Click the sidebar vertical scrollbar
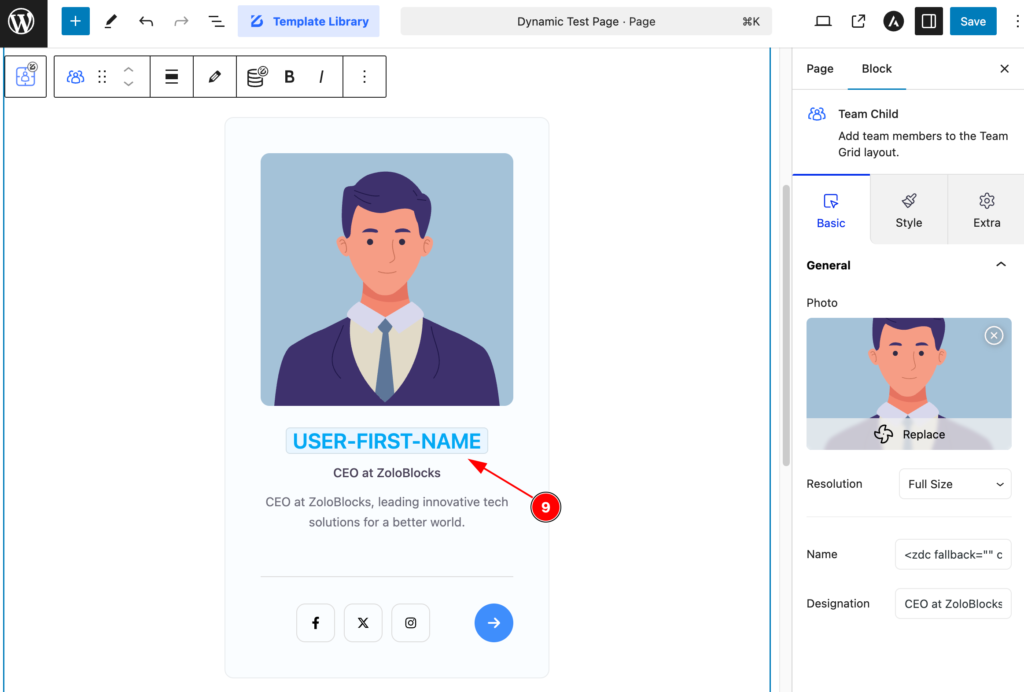 coord(786,325)
